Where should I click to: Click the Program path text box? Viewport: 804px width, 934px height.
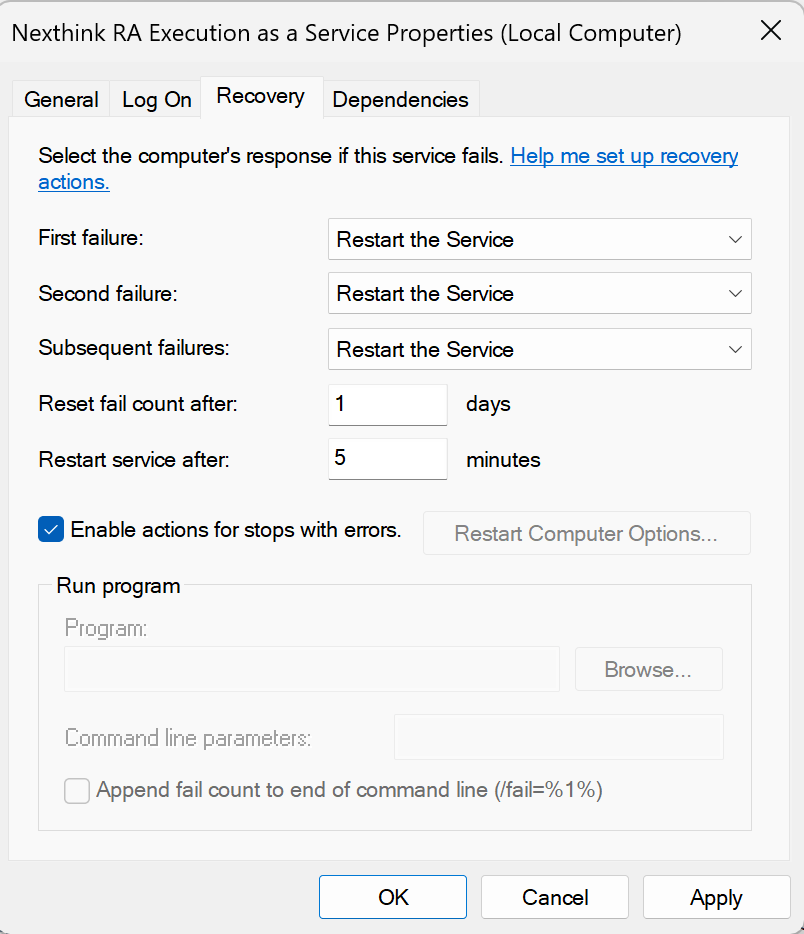(x=311, y=670)
